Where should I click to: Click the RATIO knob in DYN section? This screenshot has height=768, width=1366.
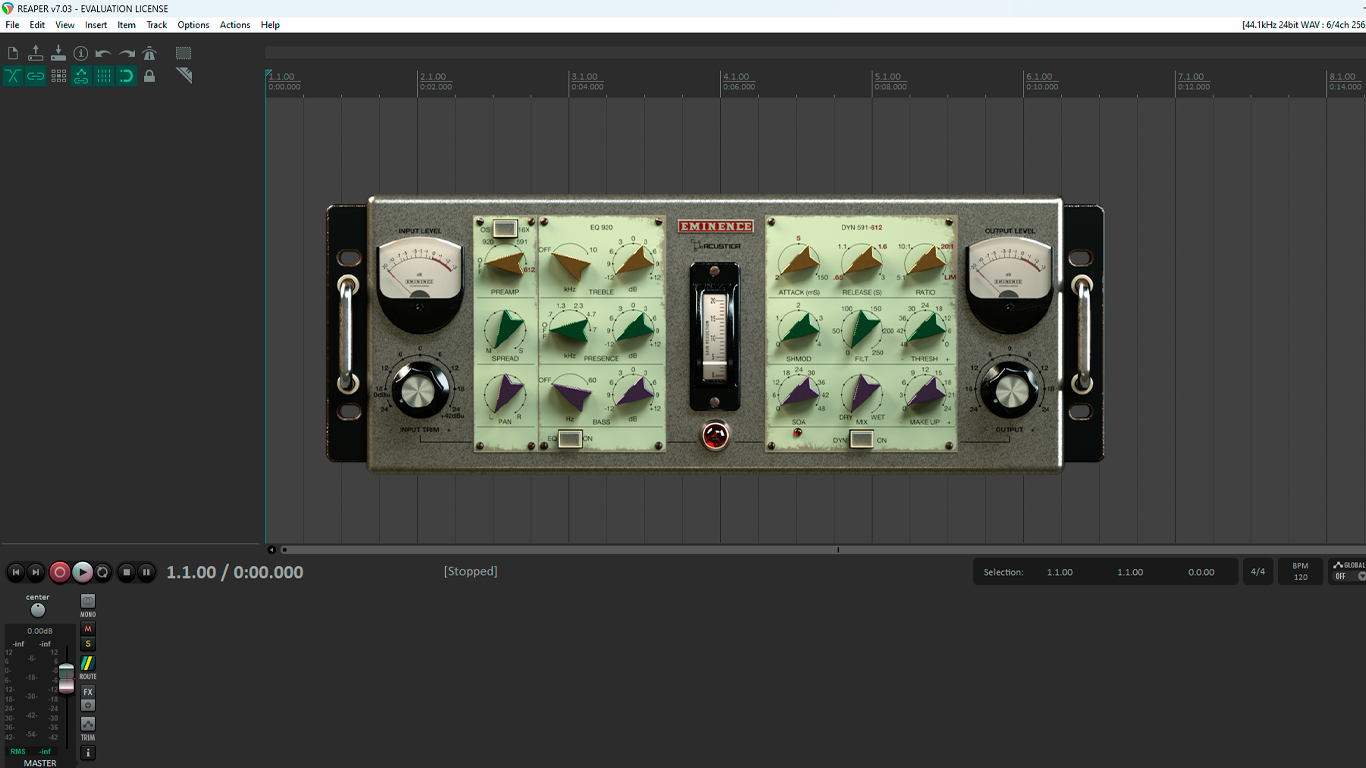tap(926, 262)
